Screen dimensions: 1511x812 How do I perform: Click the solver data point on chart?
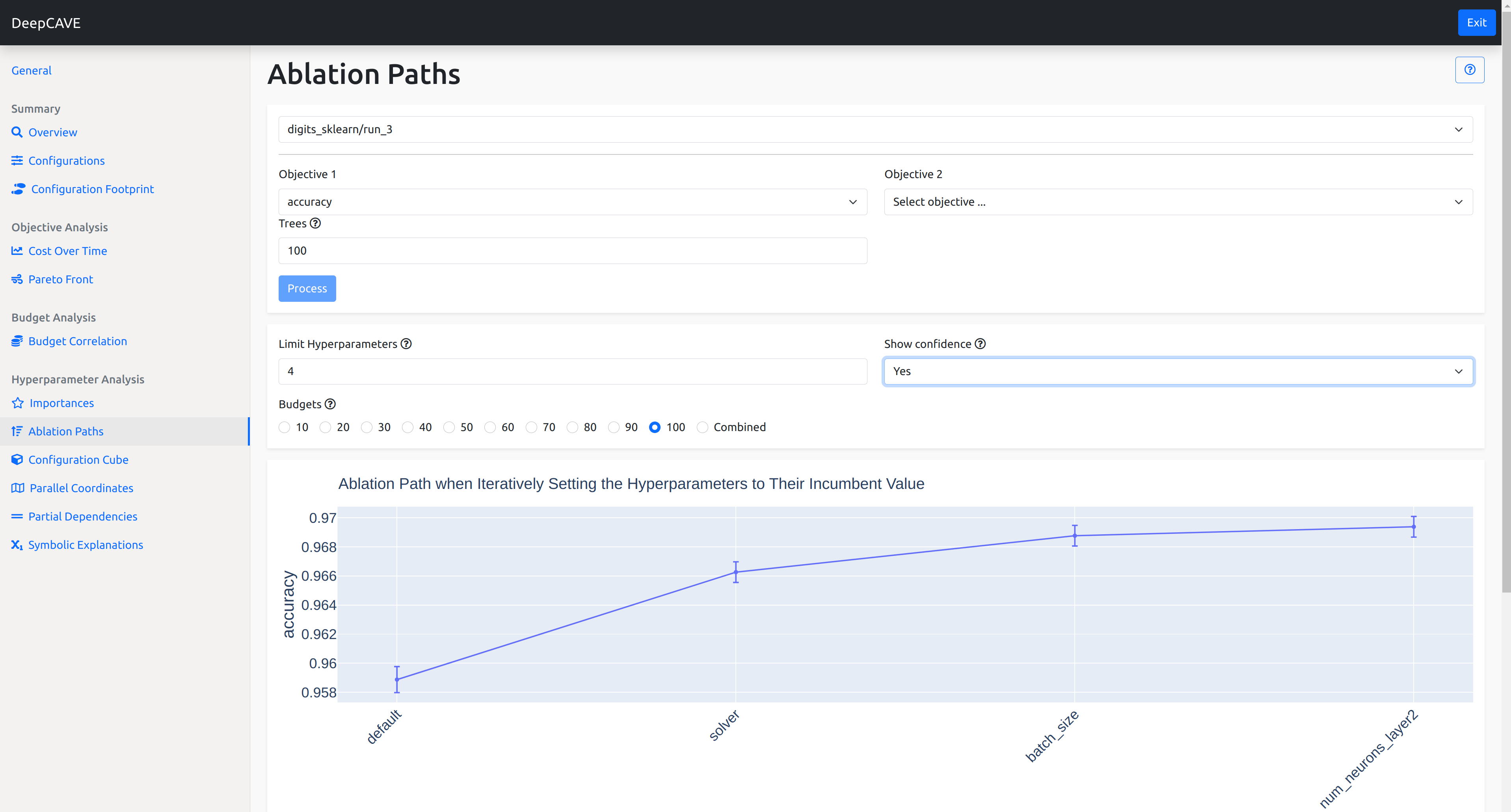coord(735,572)
